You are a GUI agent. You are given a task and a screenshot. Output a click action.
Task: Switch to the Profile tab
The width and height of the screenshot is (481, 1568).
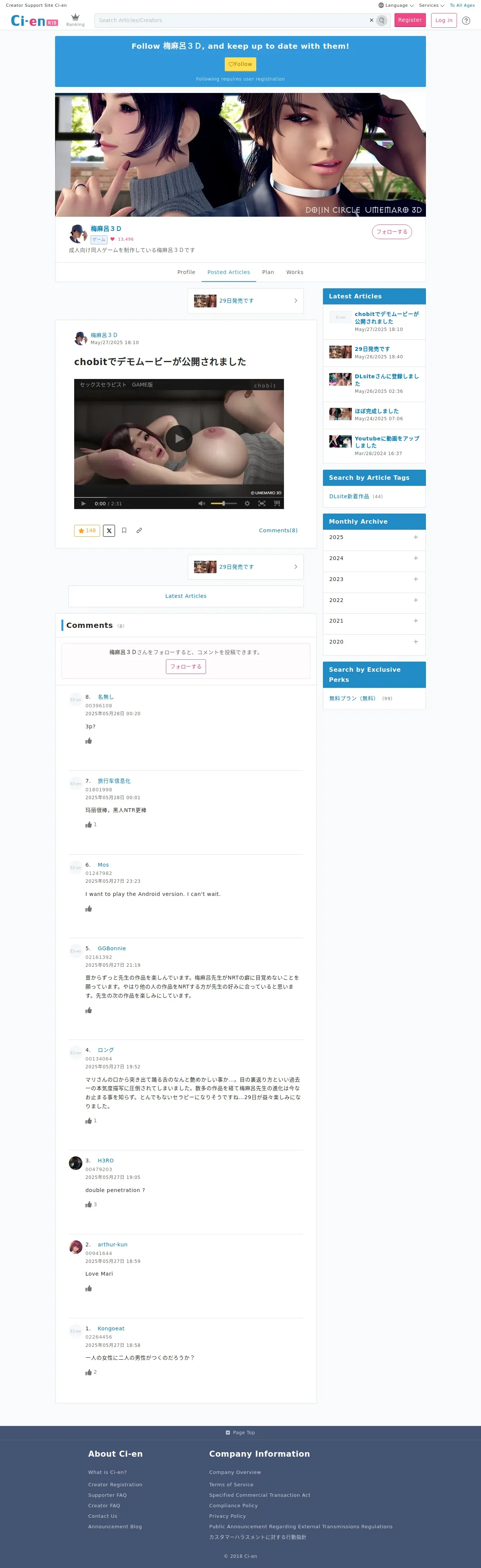click(x=186, y=272)
